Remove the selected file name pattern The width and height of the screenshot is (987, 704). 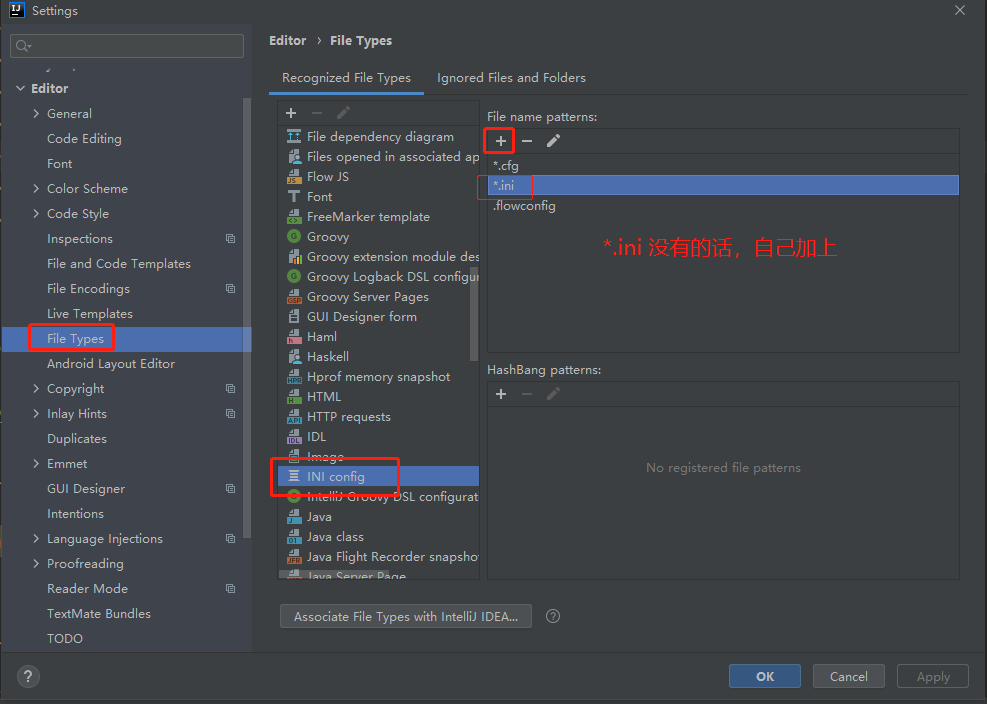point(527,141)
